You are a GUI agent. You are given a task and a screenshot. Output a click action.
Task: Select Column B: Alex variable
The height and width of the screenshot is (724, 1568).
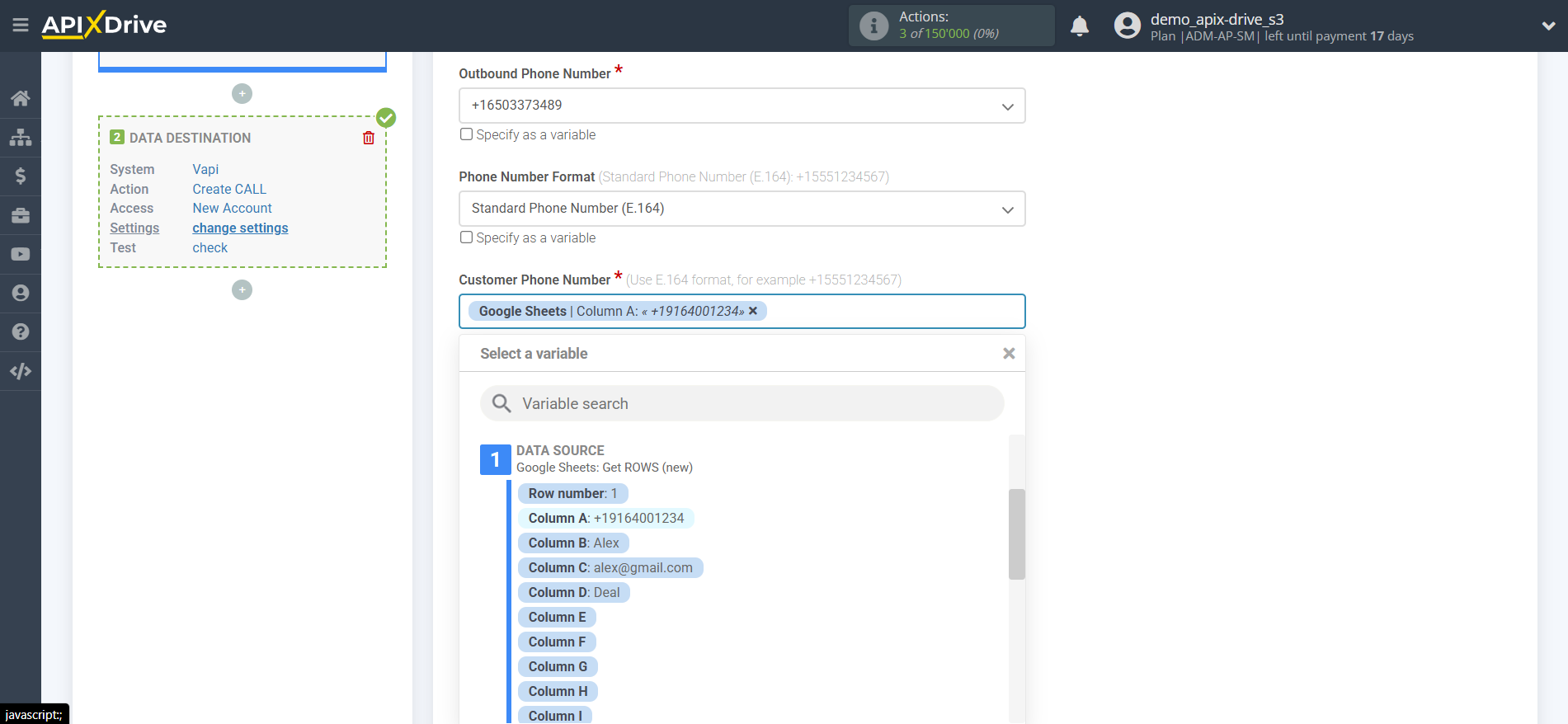point(573,543)
